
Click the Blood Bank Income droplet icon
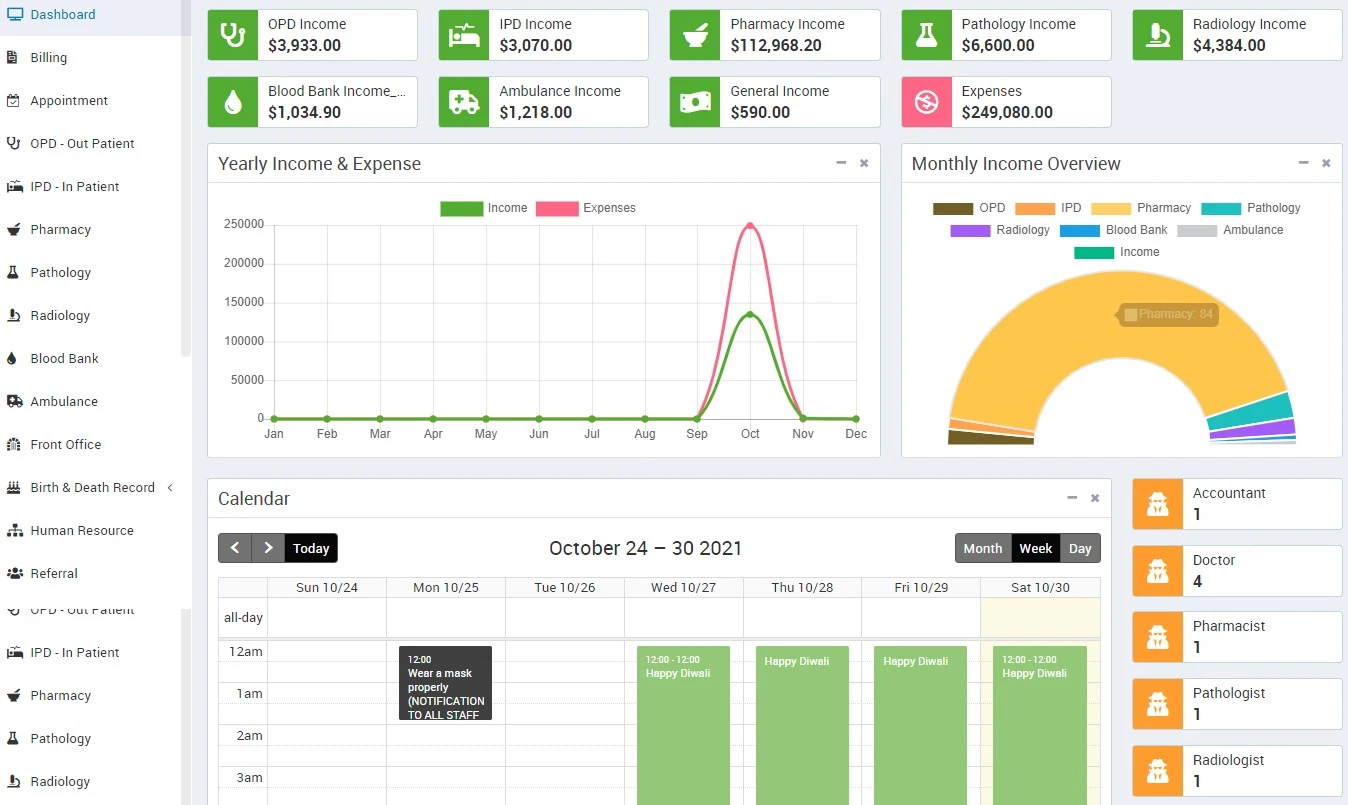point(233,102)
